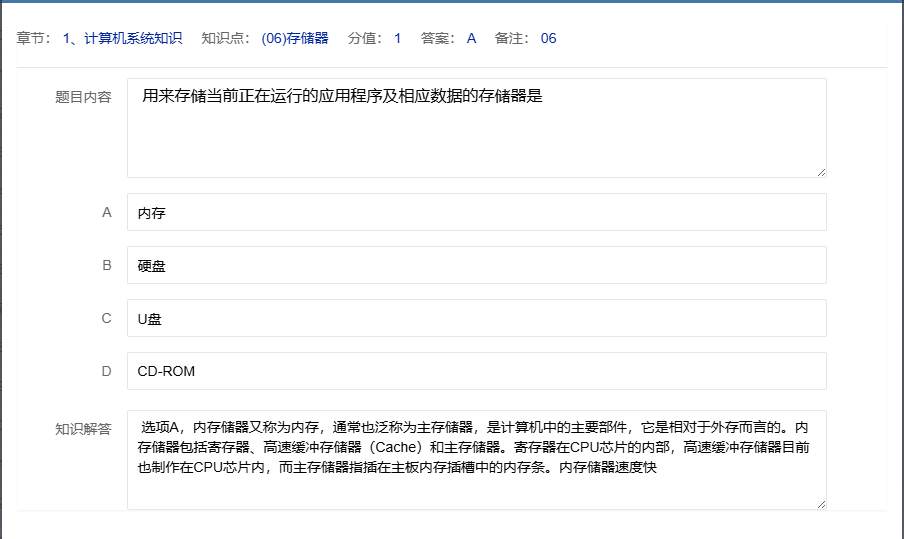The height and width of the screenshot is (539, 904).
Task: Click the D label beside CD-ROM field
Action: click(107, 371)
